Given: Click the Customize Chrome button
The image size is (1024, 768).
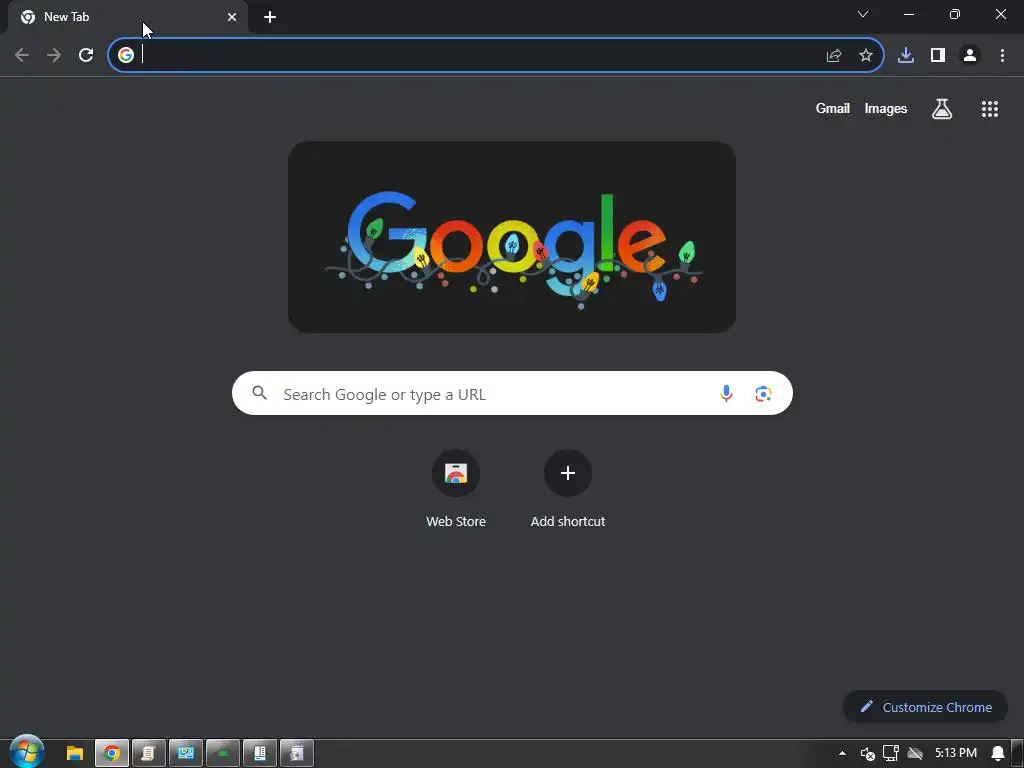Looking at the screenshot, I should click(x=925, y=707).
